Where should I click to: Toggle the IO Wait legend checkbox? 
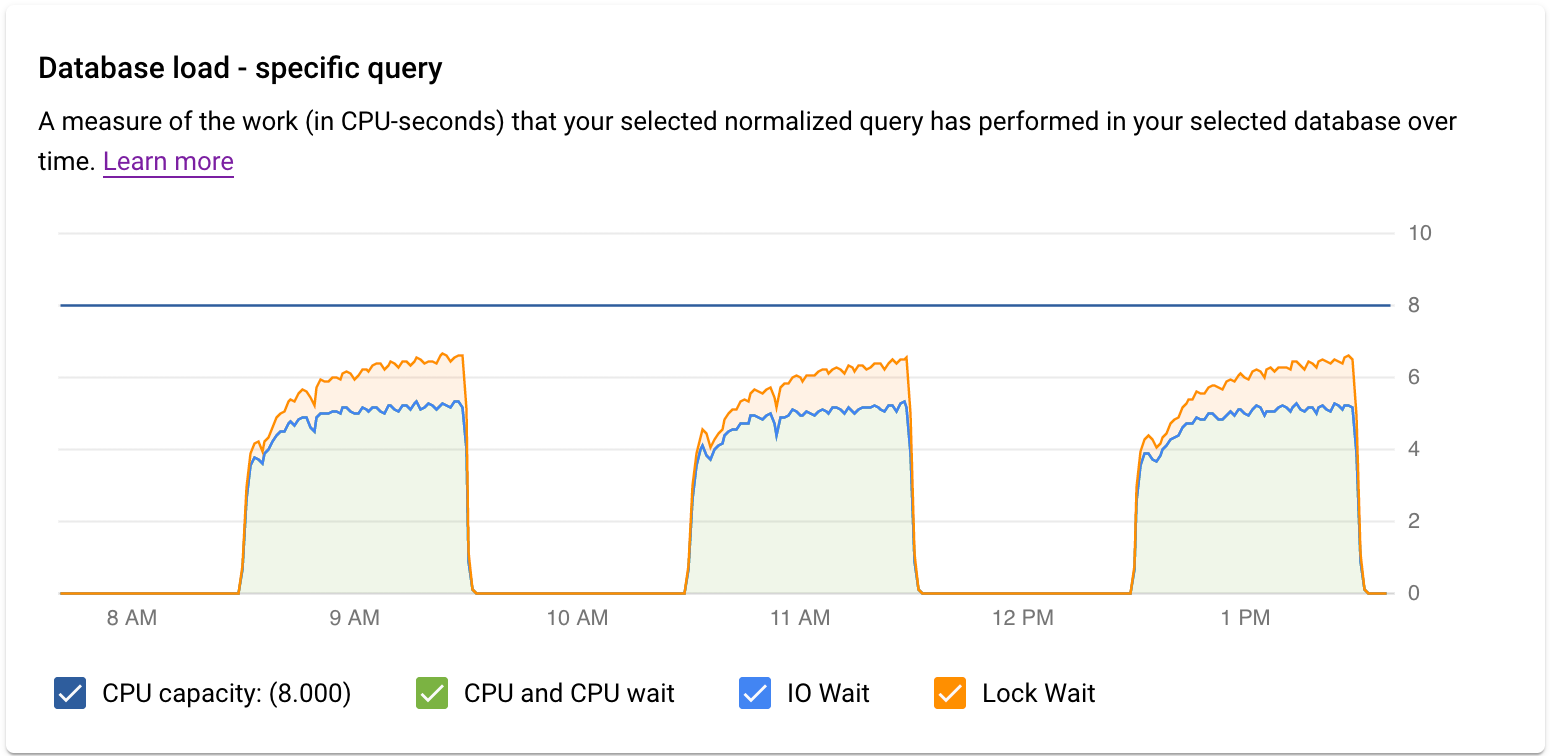755,693
